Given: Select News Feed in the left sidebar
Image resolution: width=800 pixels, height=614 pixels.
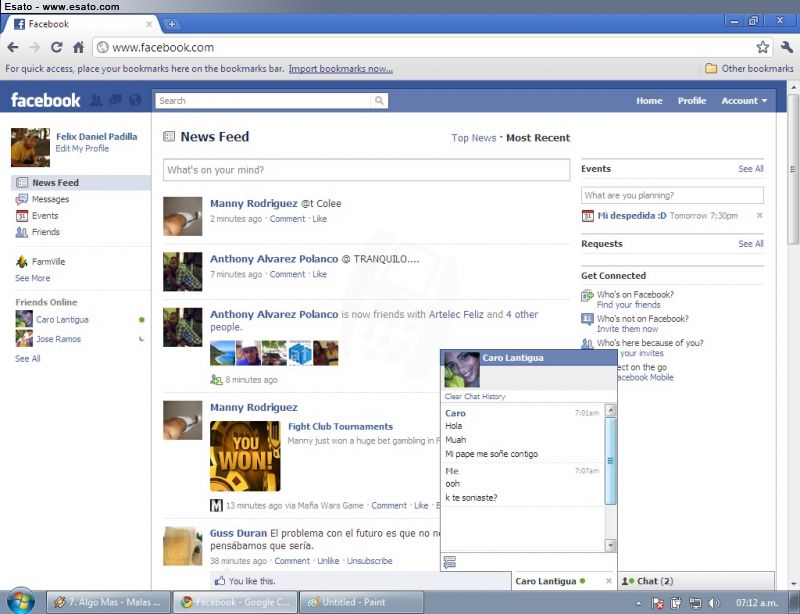Looking at the screenshot, I should (x=81, y=183).
